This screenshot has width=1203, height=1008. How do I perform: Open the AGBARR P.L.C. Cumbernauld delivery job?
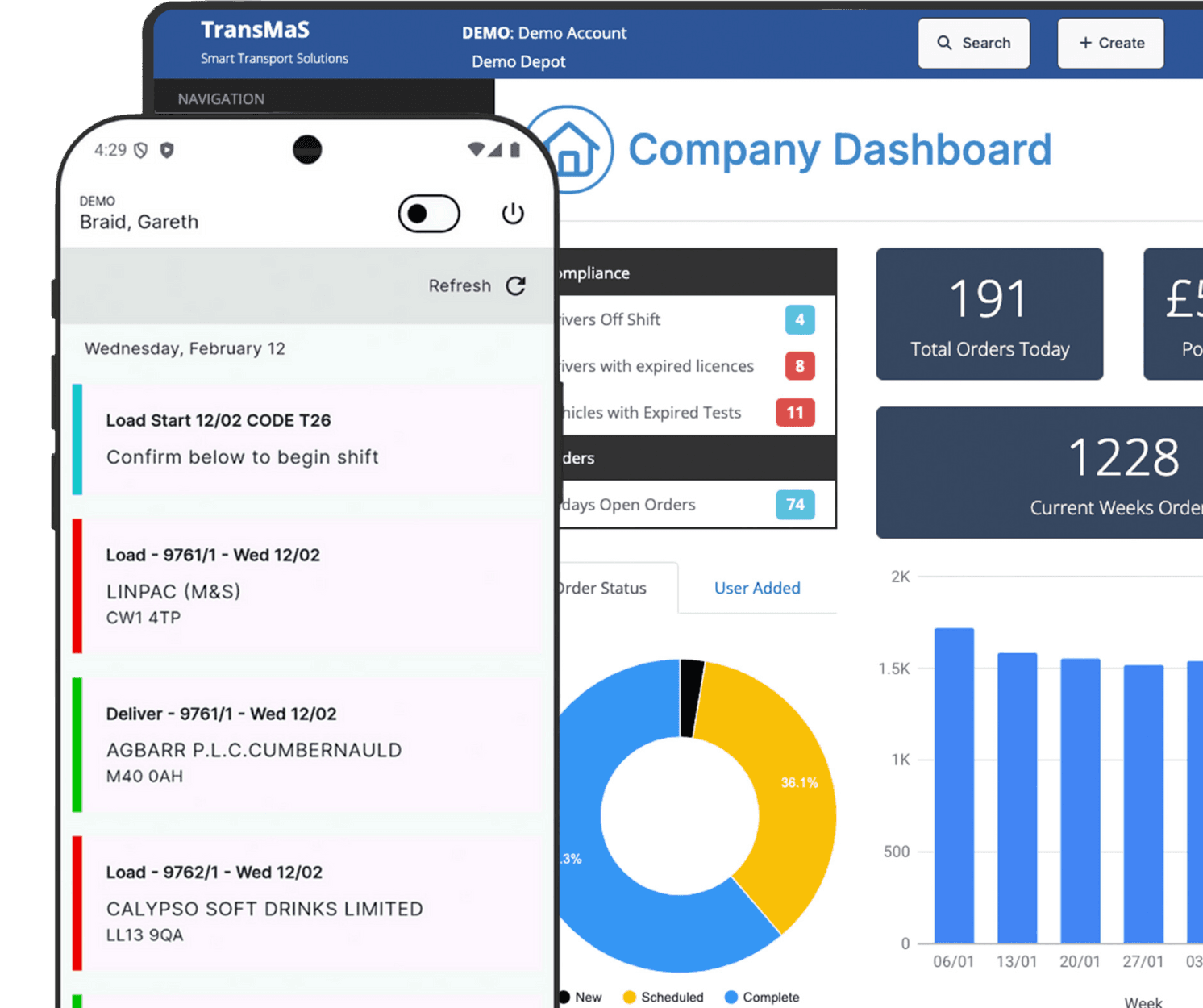tap(306, 744)
